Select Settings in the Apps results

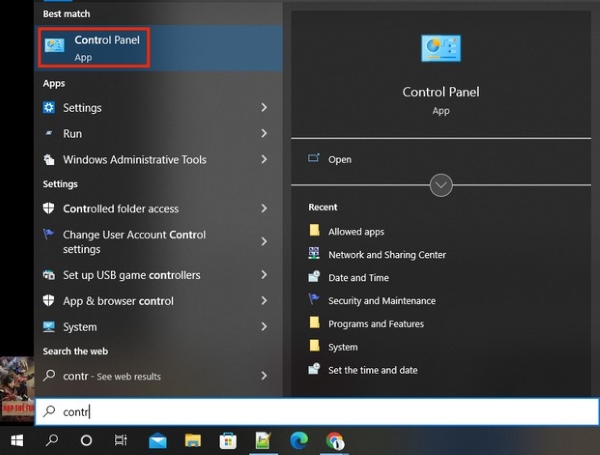(x=158, y=108)
